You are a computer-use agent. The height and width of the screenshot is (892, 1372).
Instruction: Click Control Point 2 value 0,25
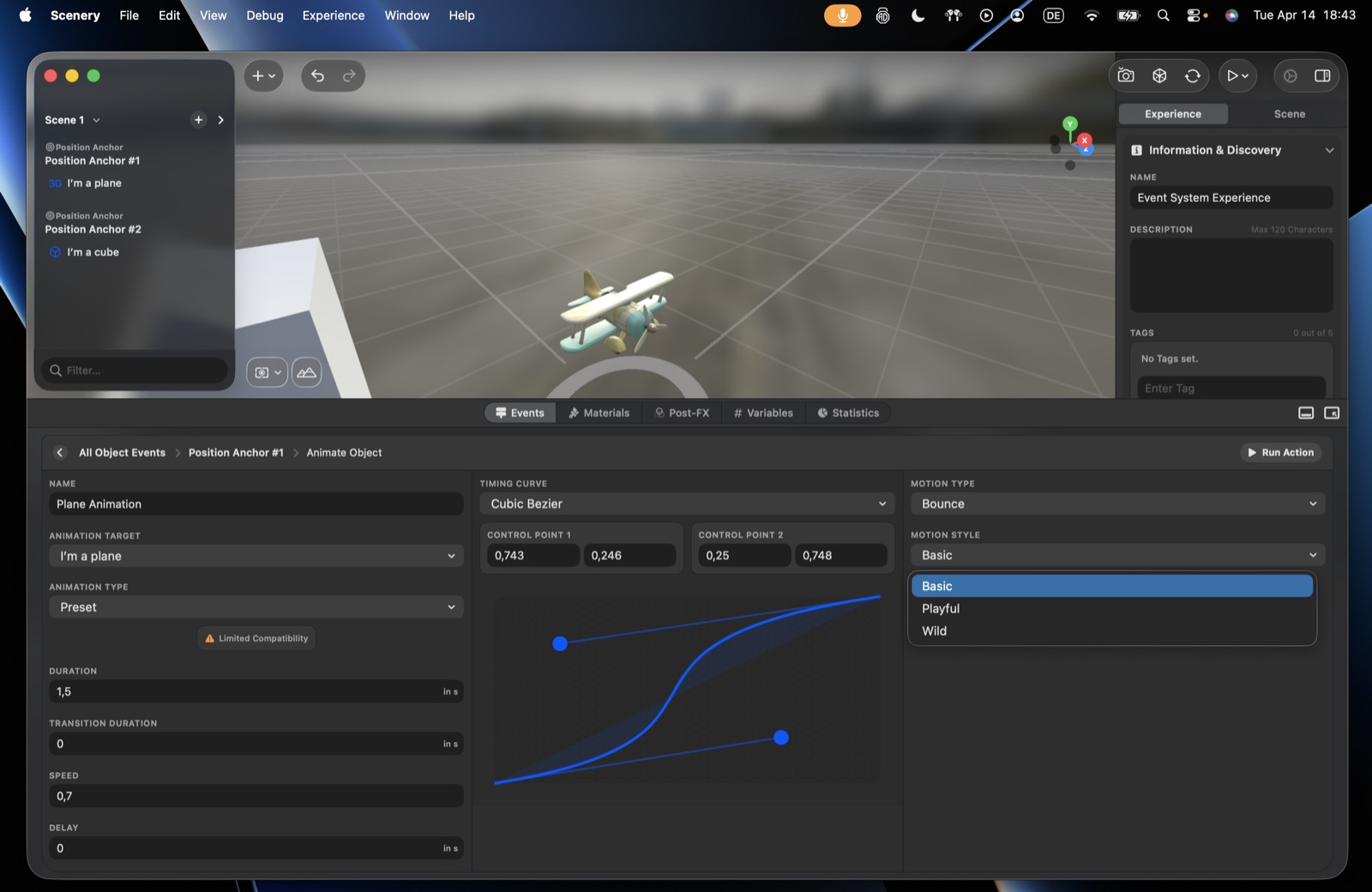744,555
